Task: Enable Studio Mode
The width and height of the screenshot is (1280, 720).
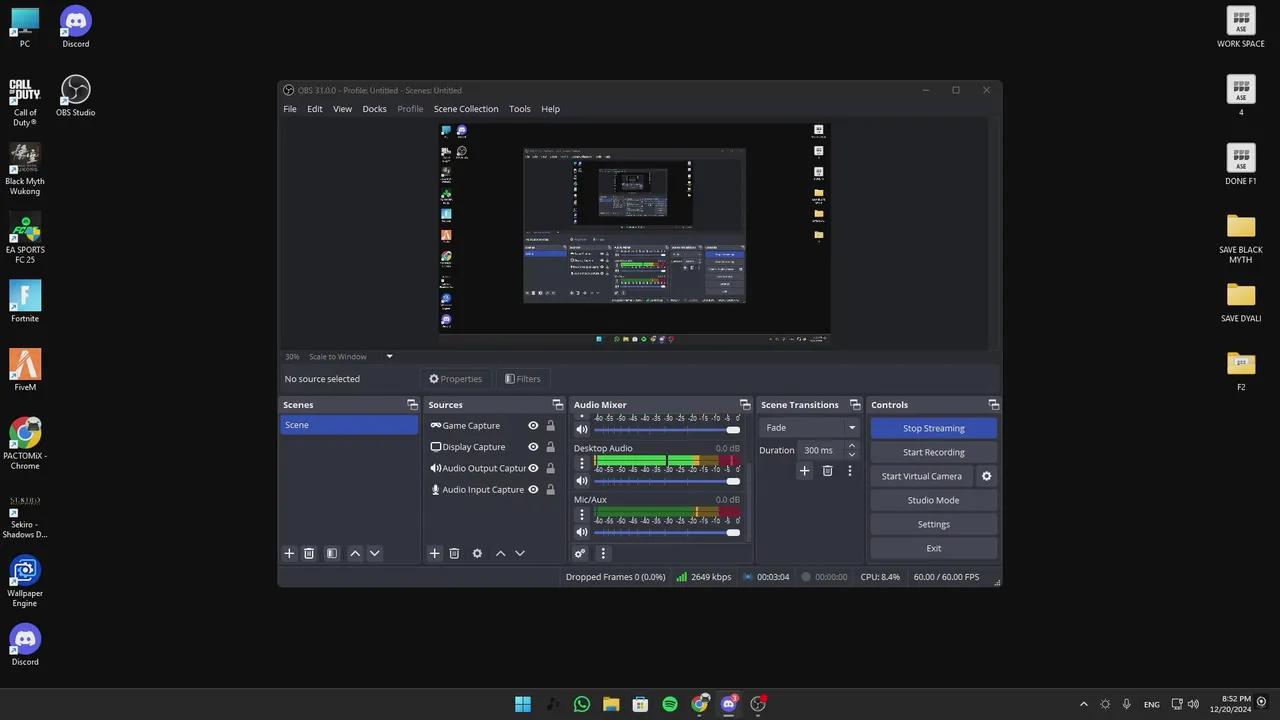Action: (933, 500)
